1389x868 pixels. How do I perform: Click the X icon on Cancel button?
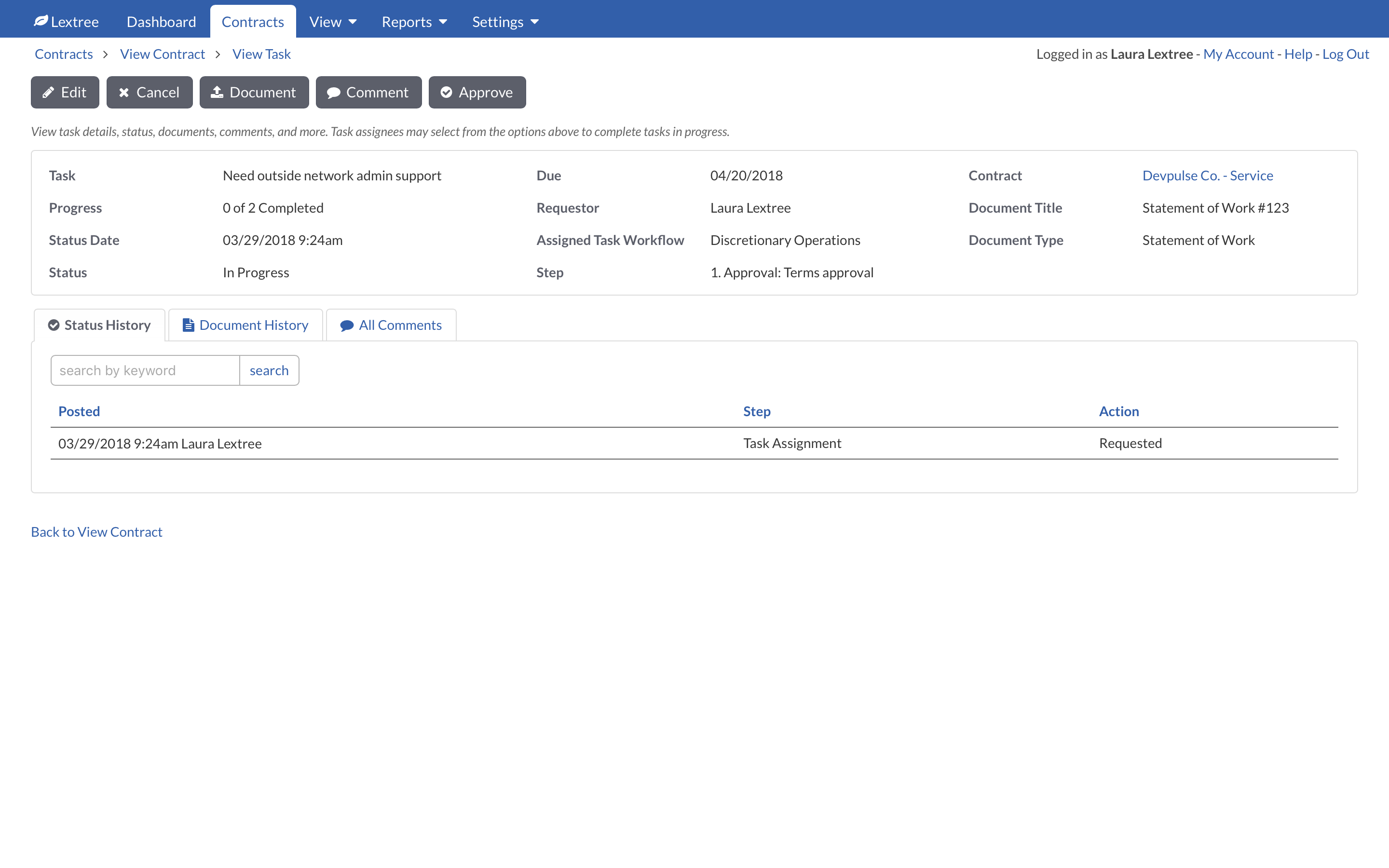coord(124,93)
